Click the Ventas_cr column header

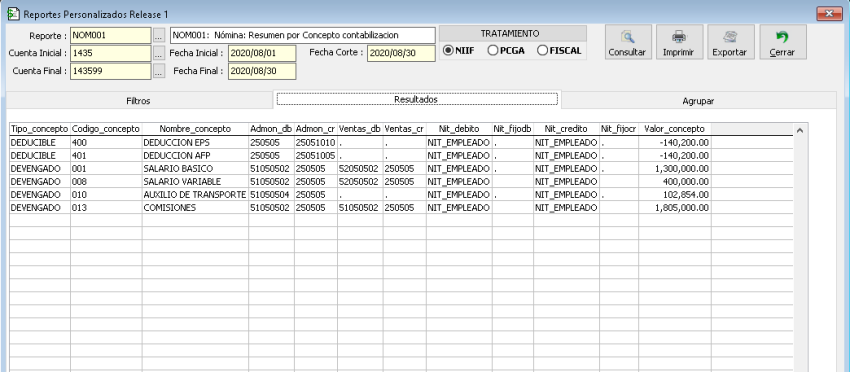click(x=404, y=129)
